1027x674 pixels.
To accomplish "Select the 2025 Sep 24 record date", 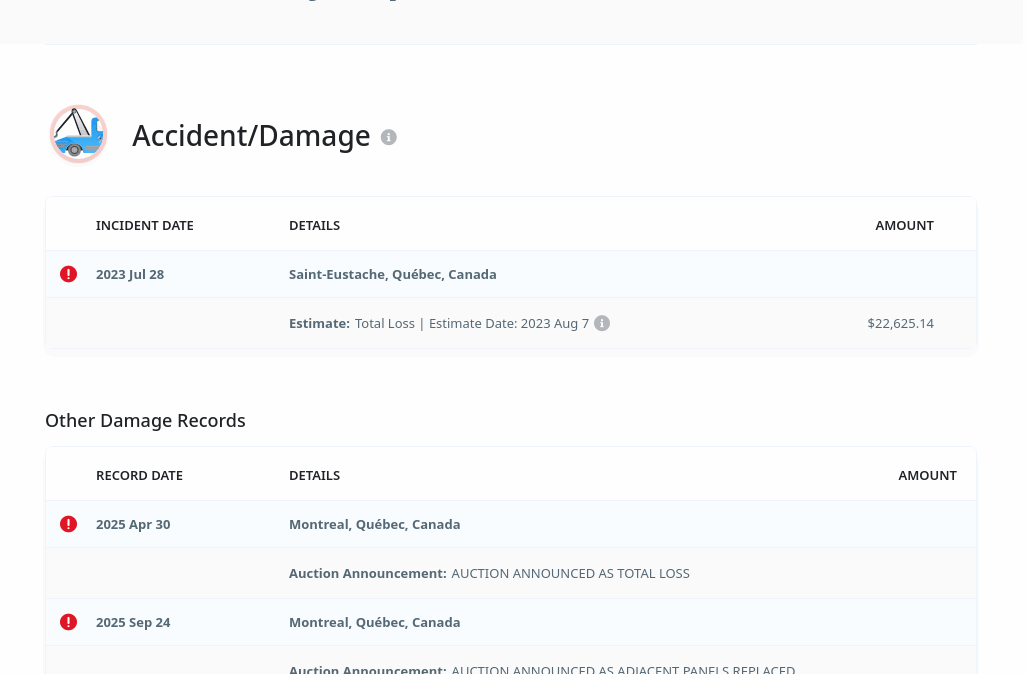I will coord(133,622).
